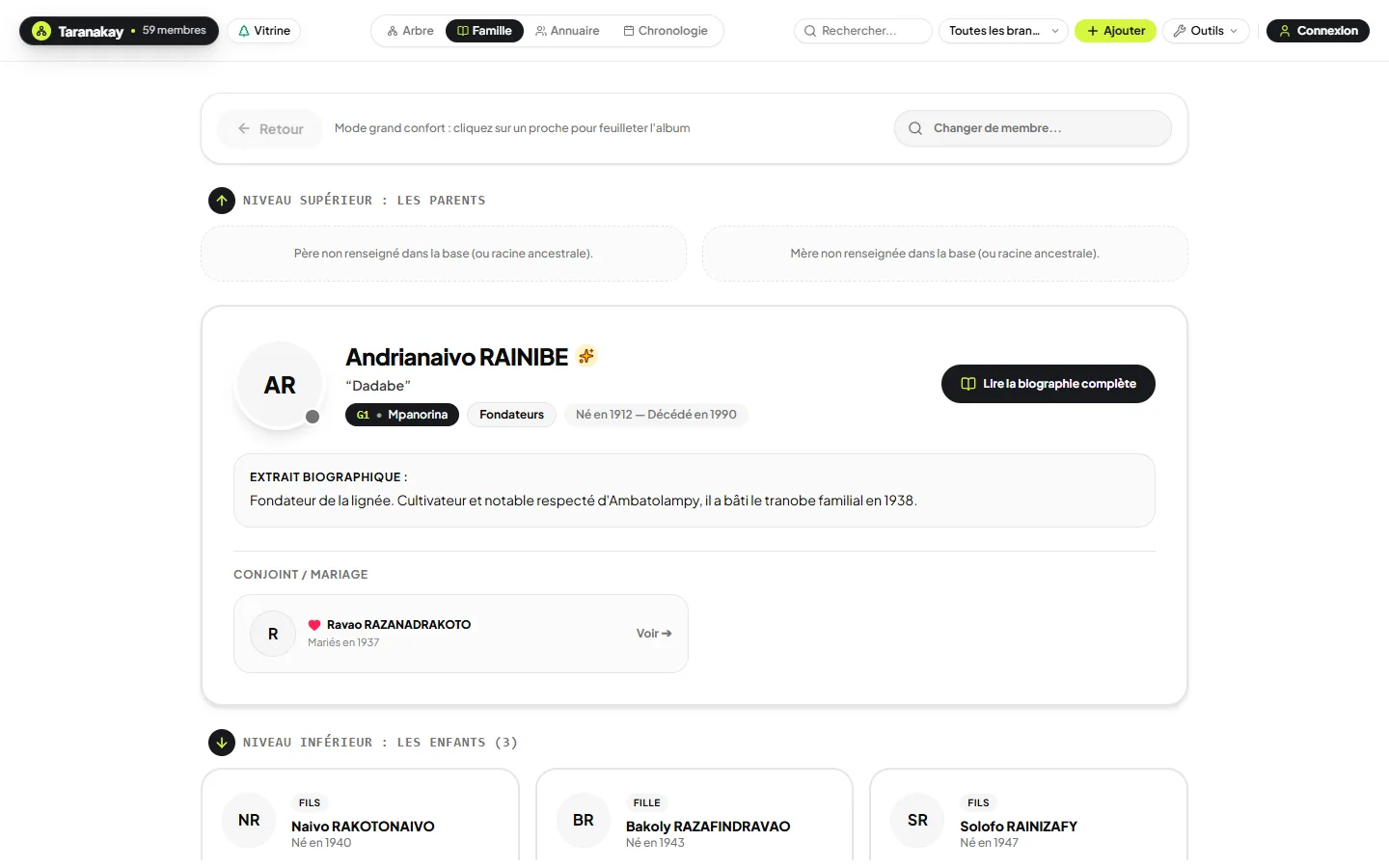
Task: Open Lire la biographie complète
Action: pos(1049,384)
